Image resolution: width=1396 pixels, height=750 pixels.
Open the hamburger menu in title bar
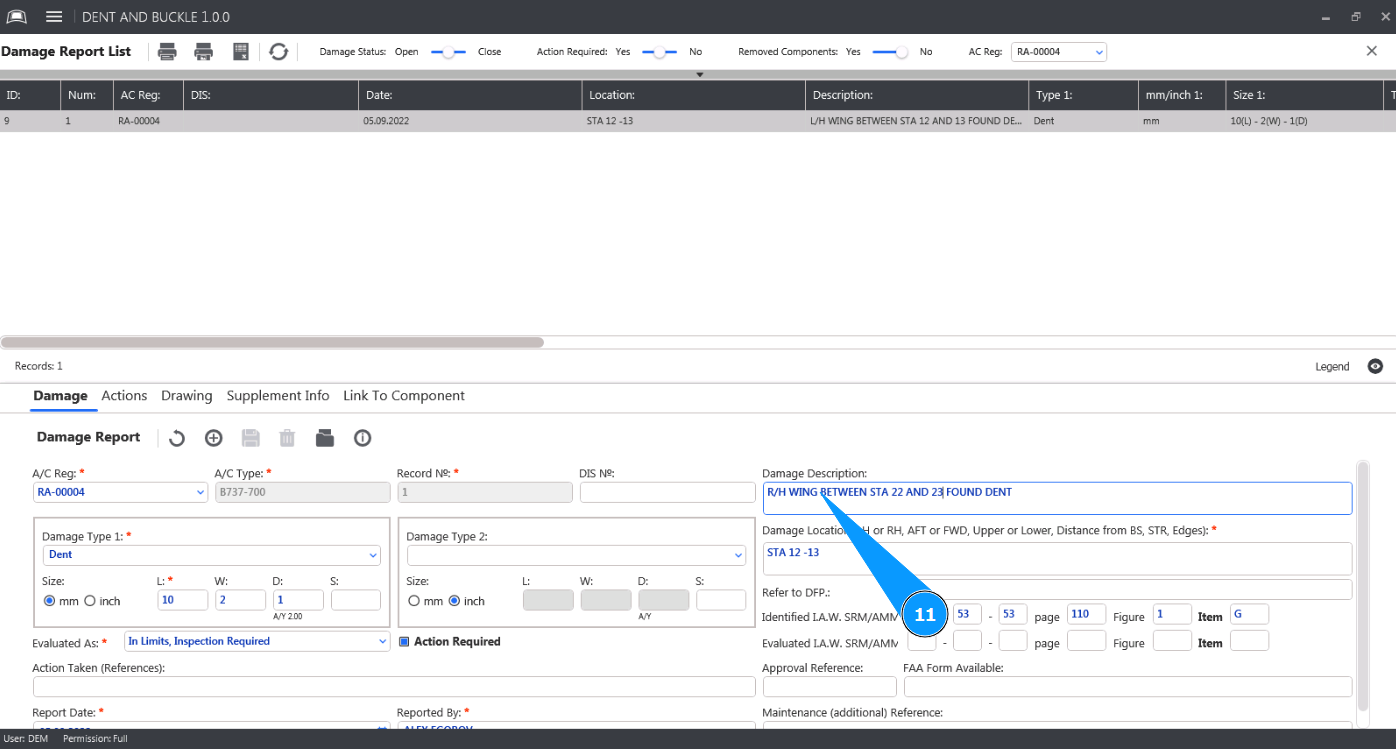tap(54, 17)
